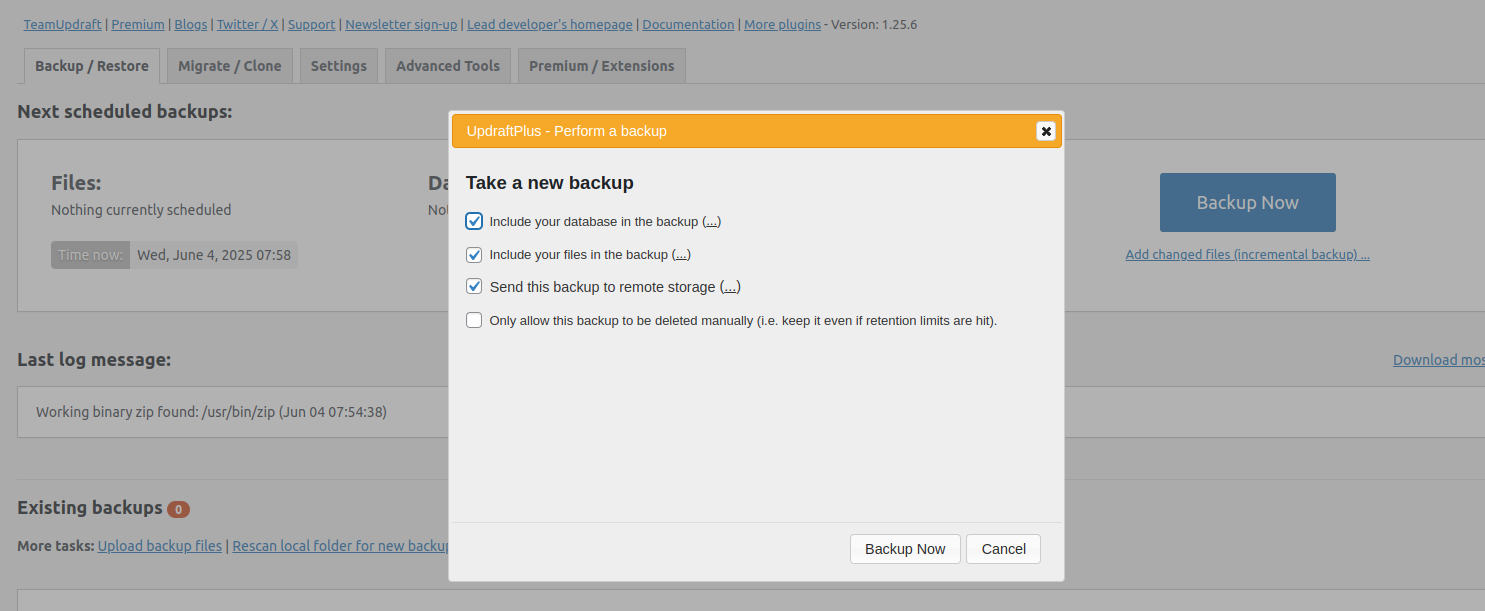Follow the Documentation link
The height and width of the screenshot is (611, 1485).
pyautogui.click(x=688, y=24)
